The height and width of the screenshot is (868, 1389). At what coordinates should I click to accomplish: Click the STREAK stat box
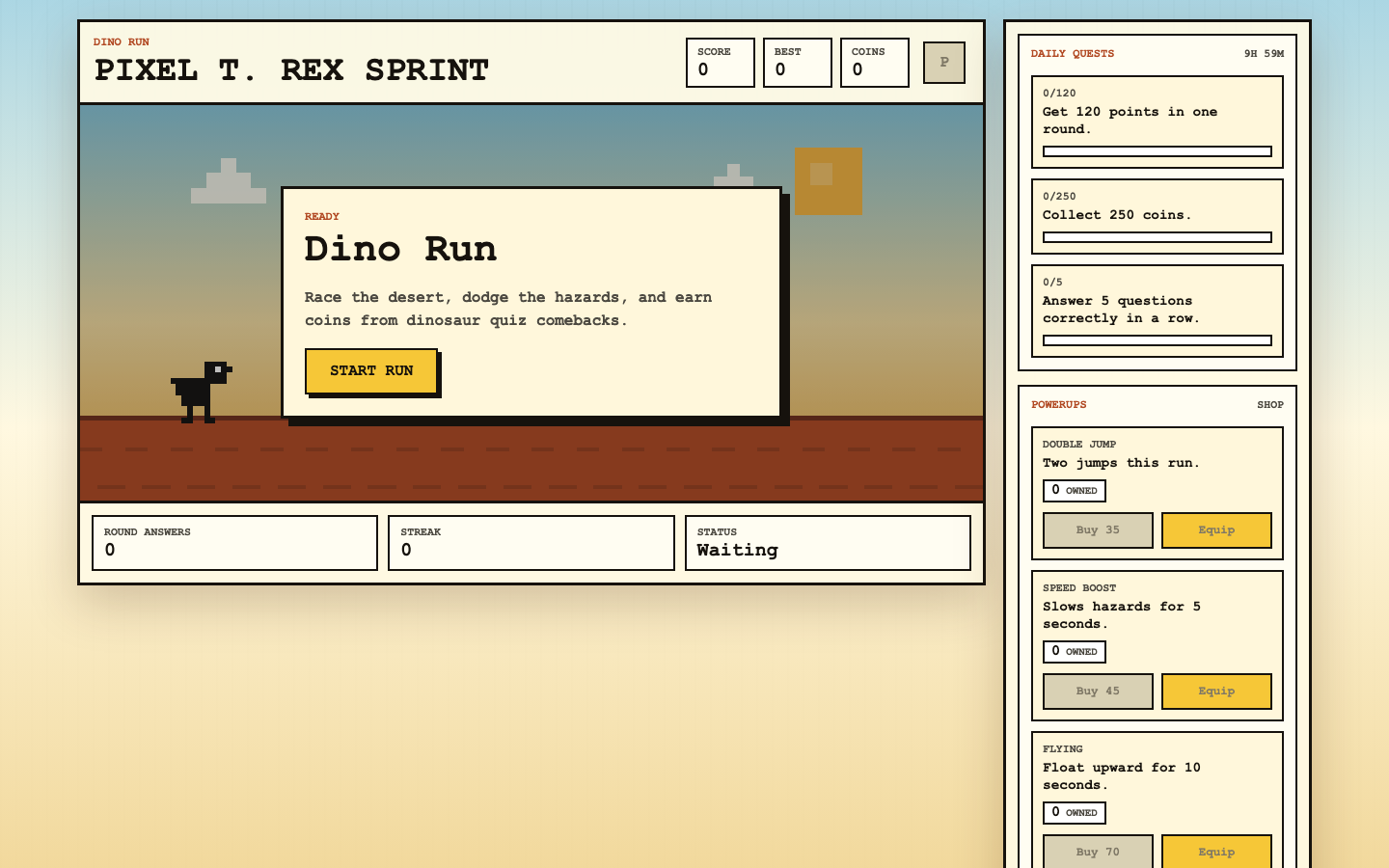pos(531,543)
